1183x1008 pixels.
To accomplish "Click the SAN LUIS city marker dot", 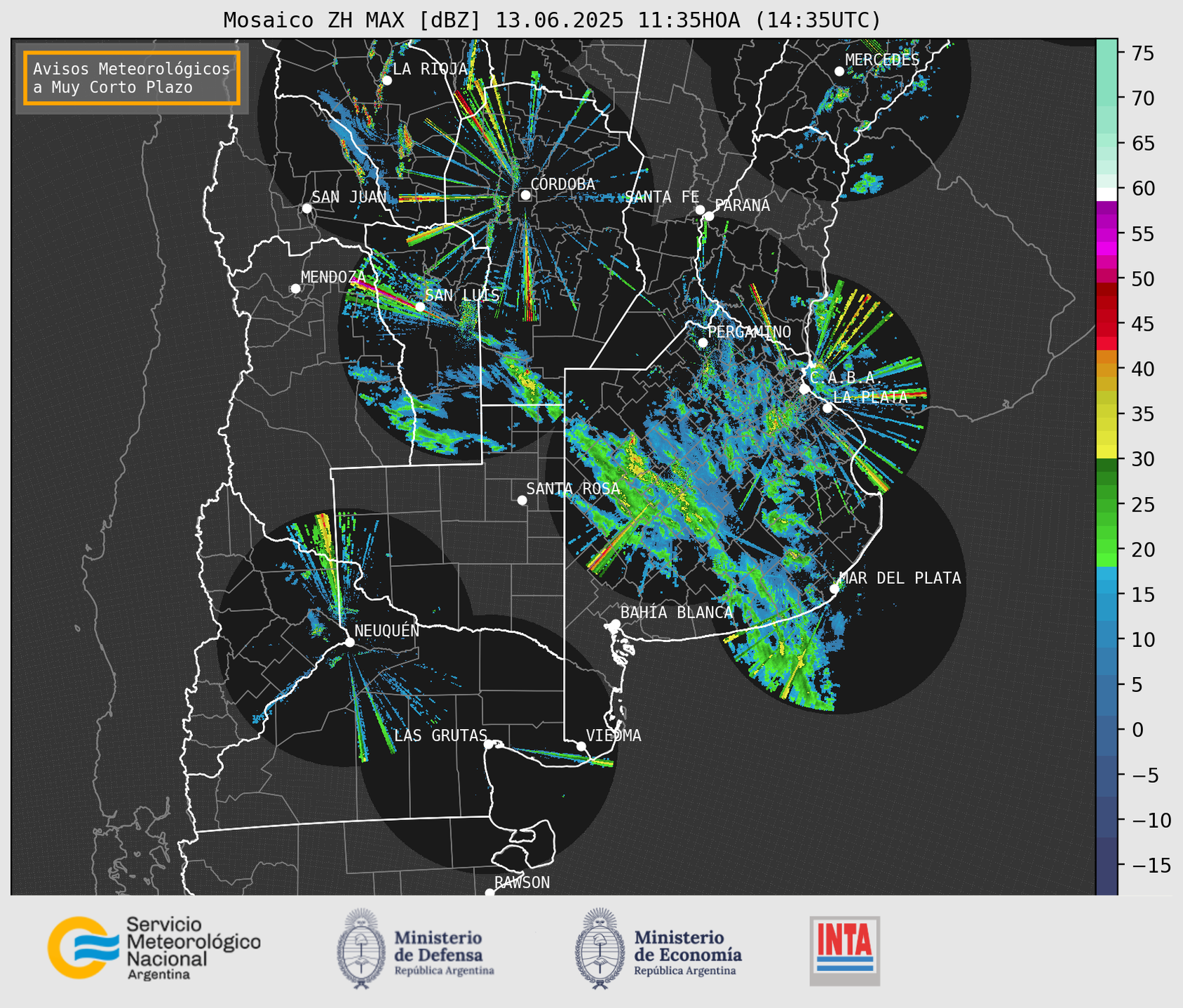I will pos(420,306).
